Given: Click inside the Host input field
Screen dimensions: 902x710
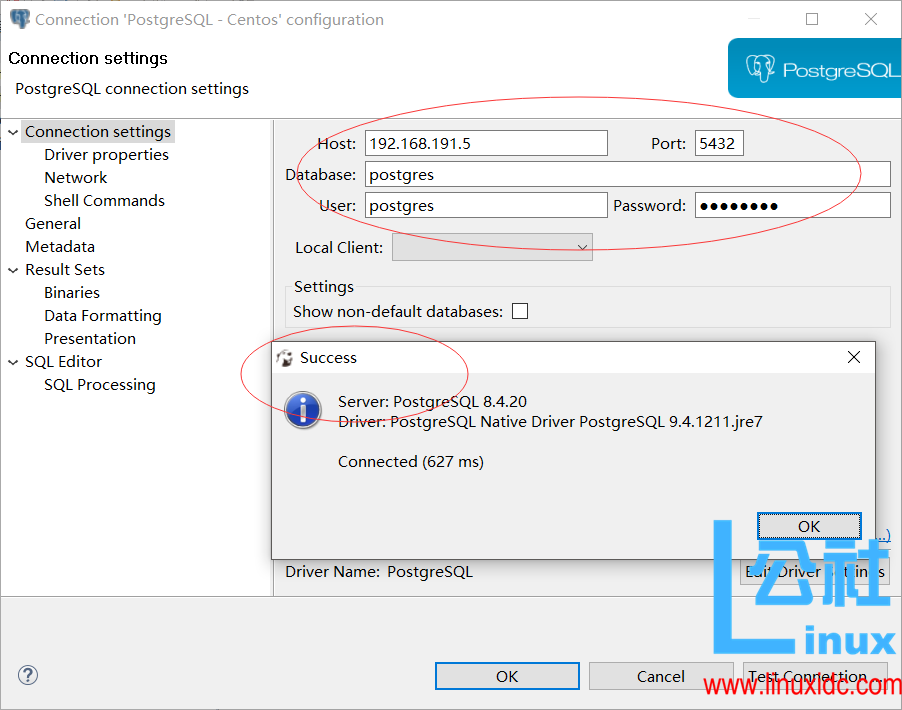Looking at the screenshot, I should 486,143.
